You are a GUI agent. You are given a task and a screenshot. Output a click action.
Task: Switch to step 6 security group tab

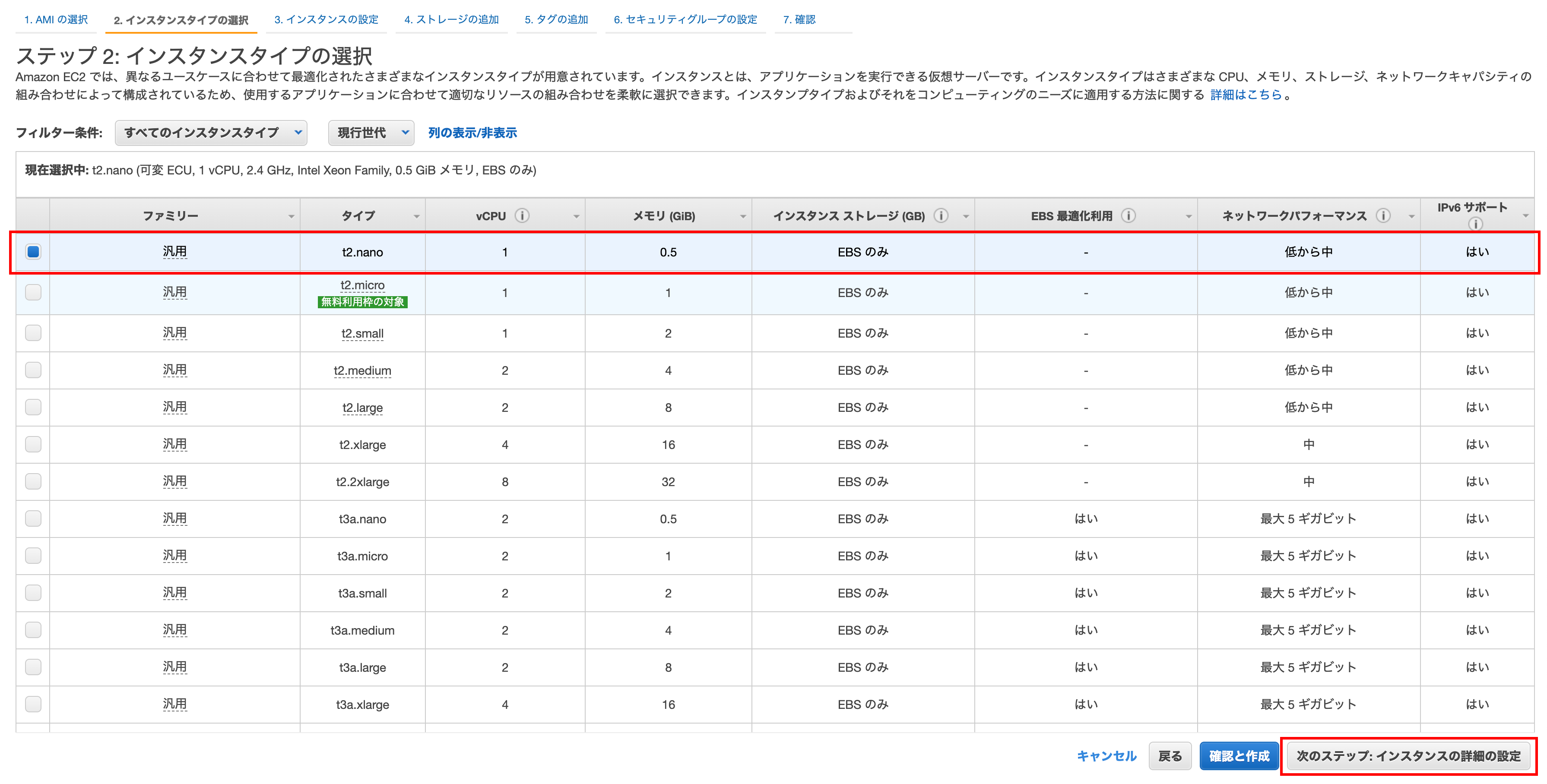point(685,19)
